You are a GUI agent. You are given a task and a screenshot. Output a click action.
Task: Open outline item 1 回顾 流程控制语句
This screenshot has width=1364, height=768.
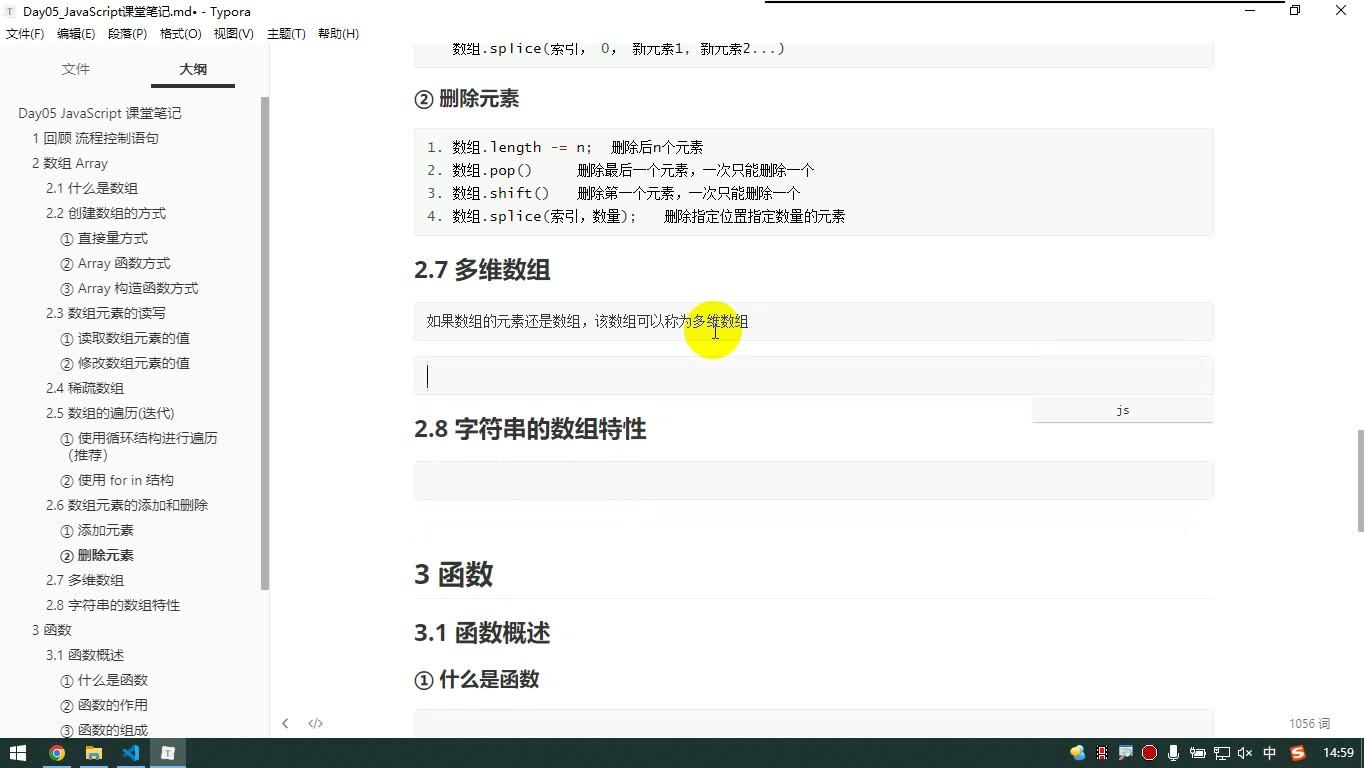coord(95,138)
